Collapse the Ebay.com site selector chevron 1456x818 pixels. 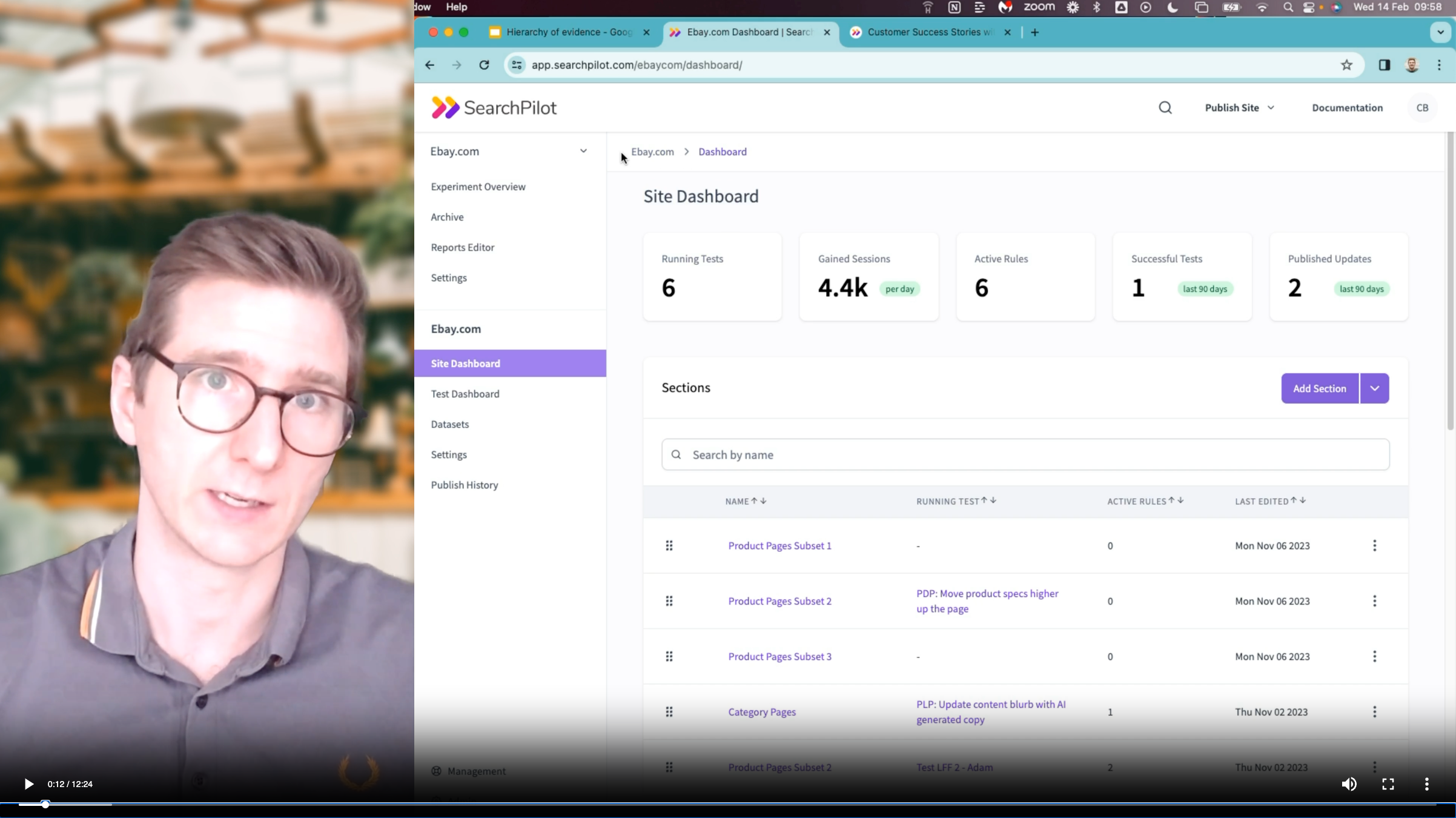[x=583, y=151]
